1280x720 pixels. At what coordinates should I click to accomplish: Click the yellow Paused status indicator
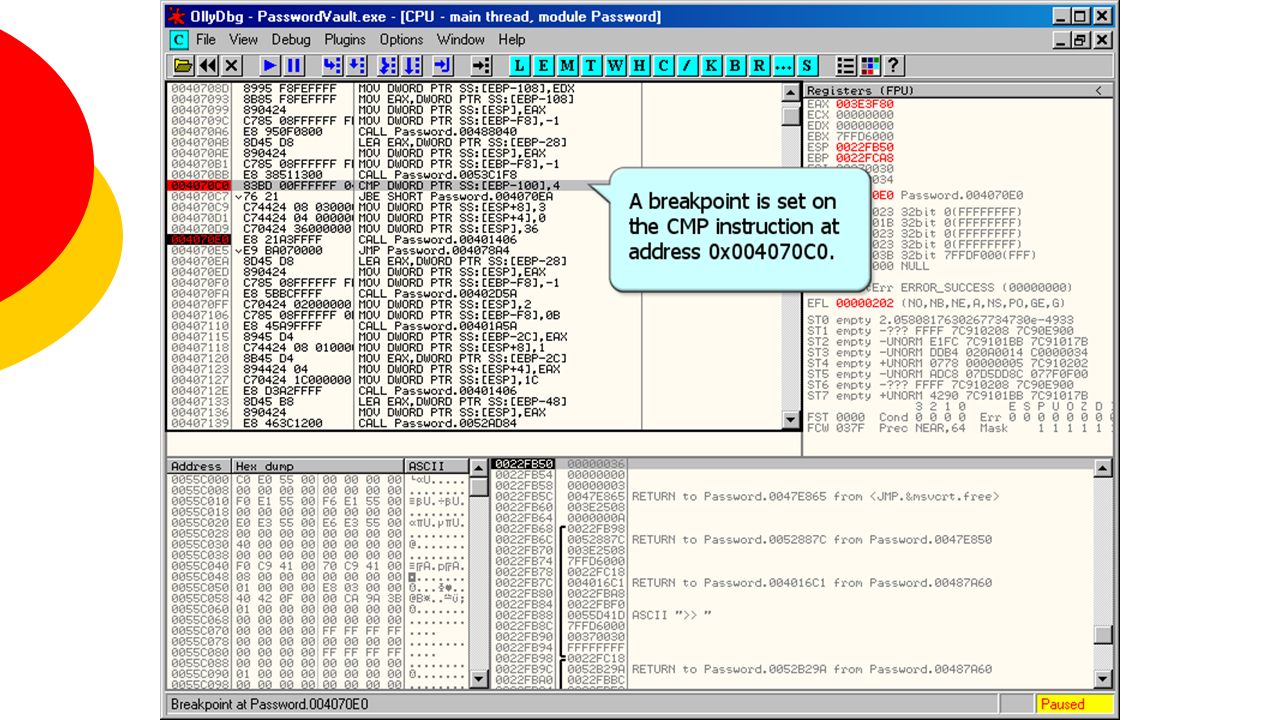(1075, 704)
